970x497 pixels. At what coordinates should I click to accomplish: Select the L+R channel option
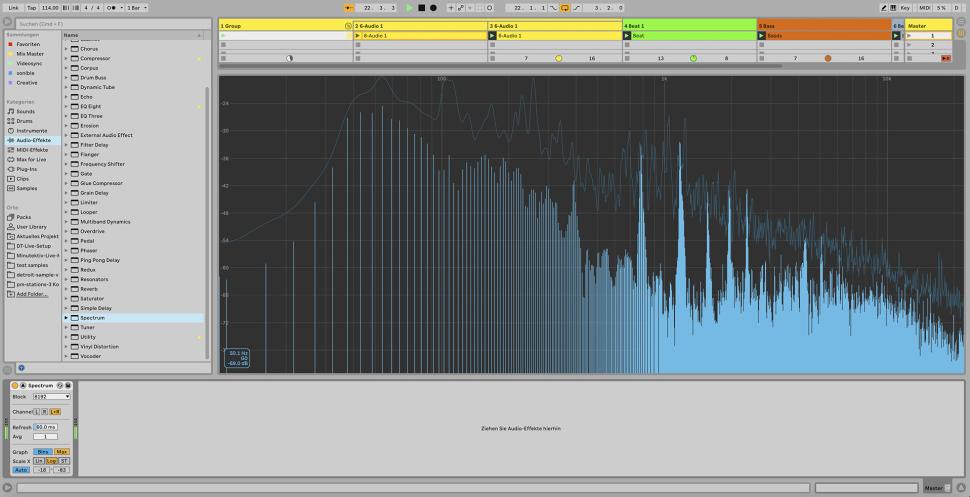coord(55,411)
